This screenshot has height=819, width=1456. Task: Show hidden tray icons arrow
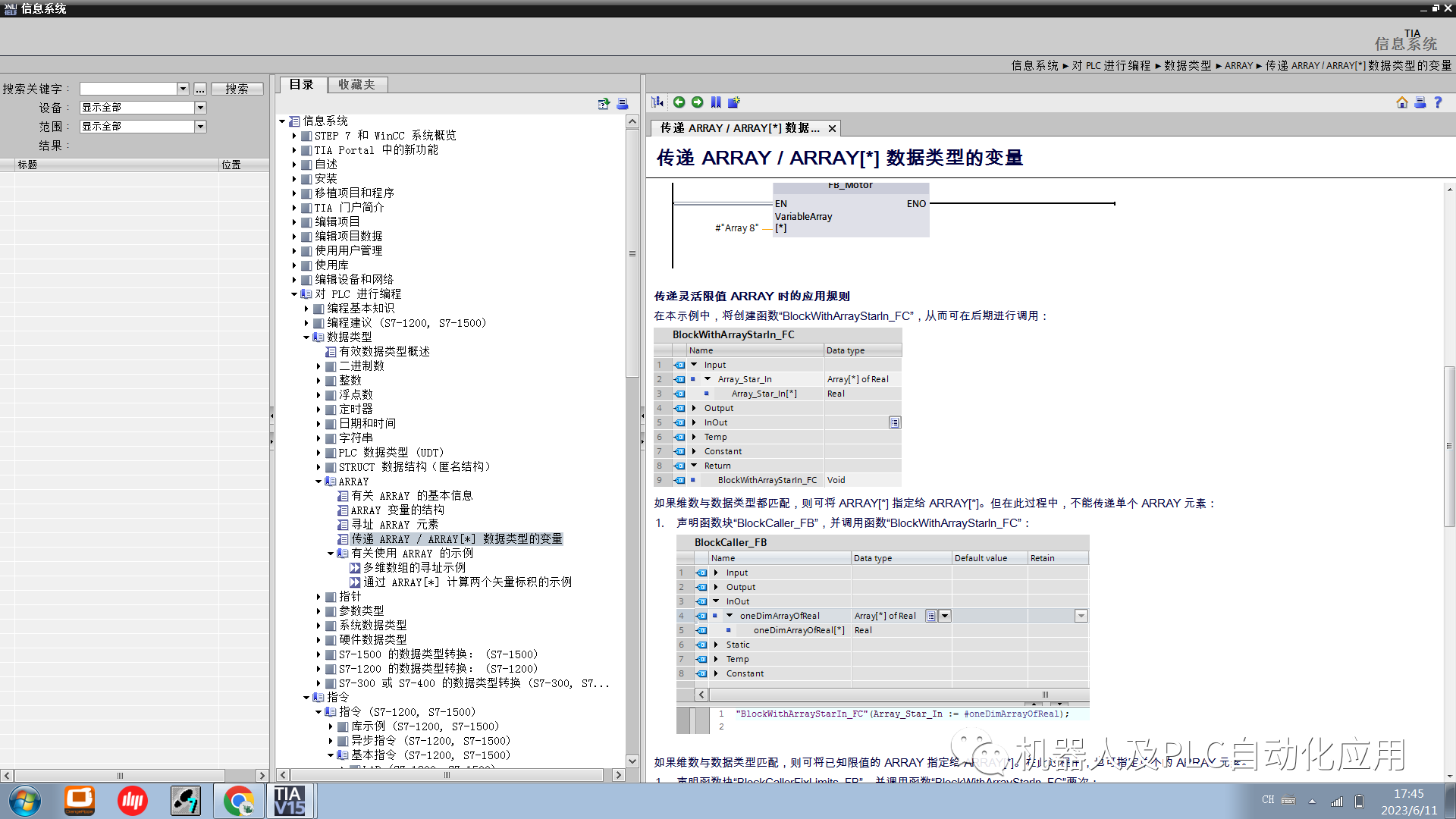[x=1313, y=801]
